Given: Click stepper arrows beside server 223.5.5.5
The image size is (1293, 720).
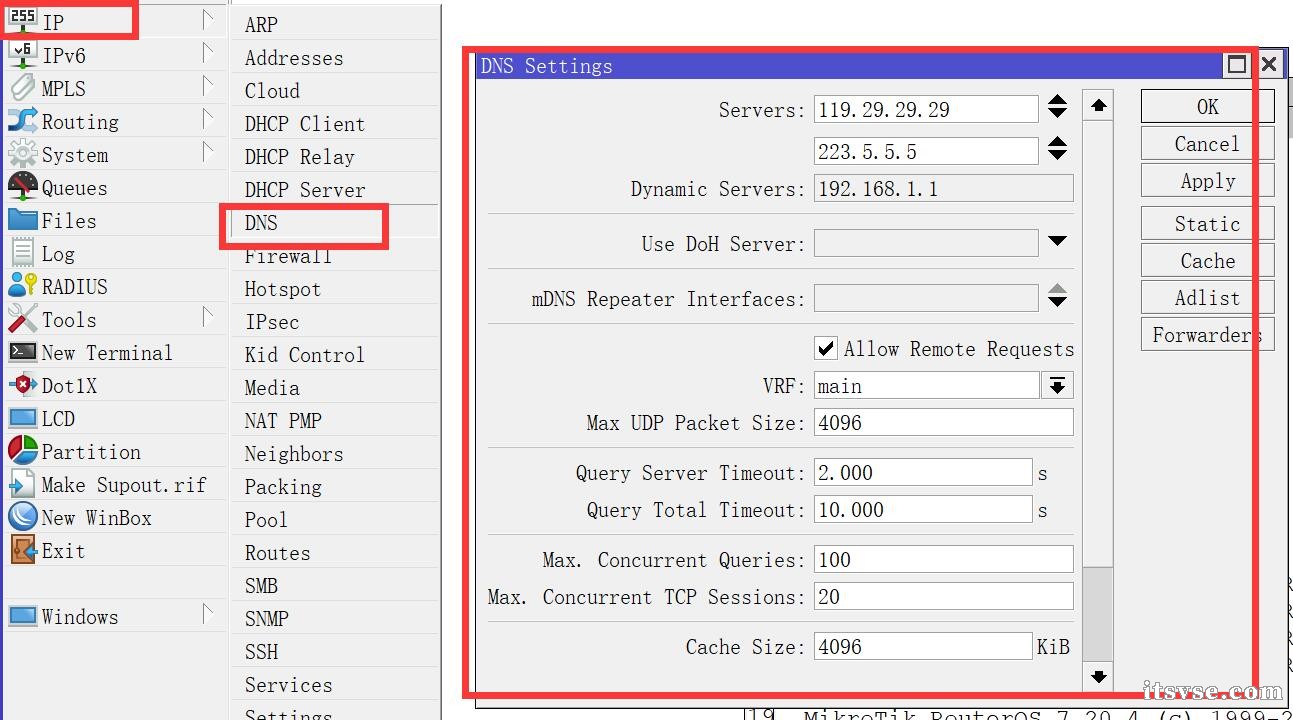Looking at the screenshot, I should click(x=1057, y=150).
